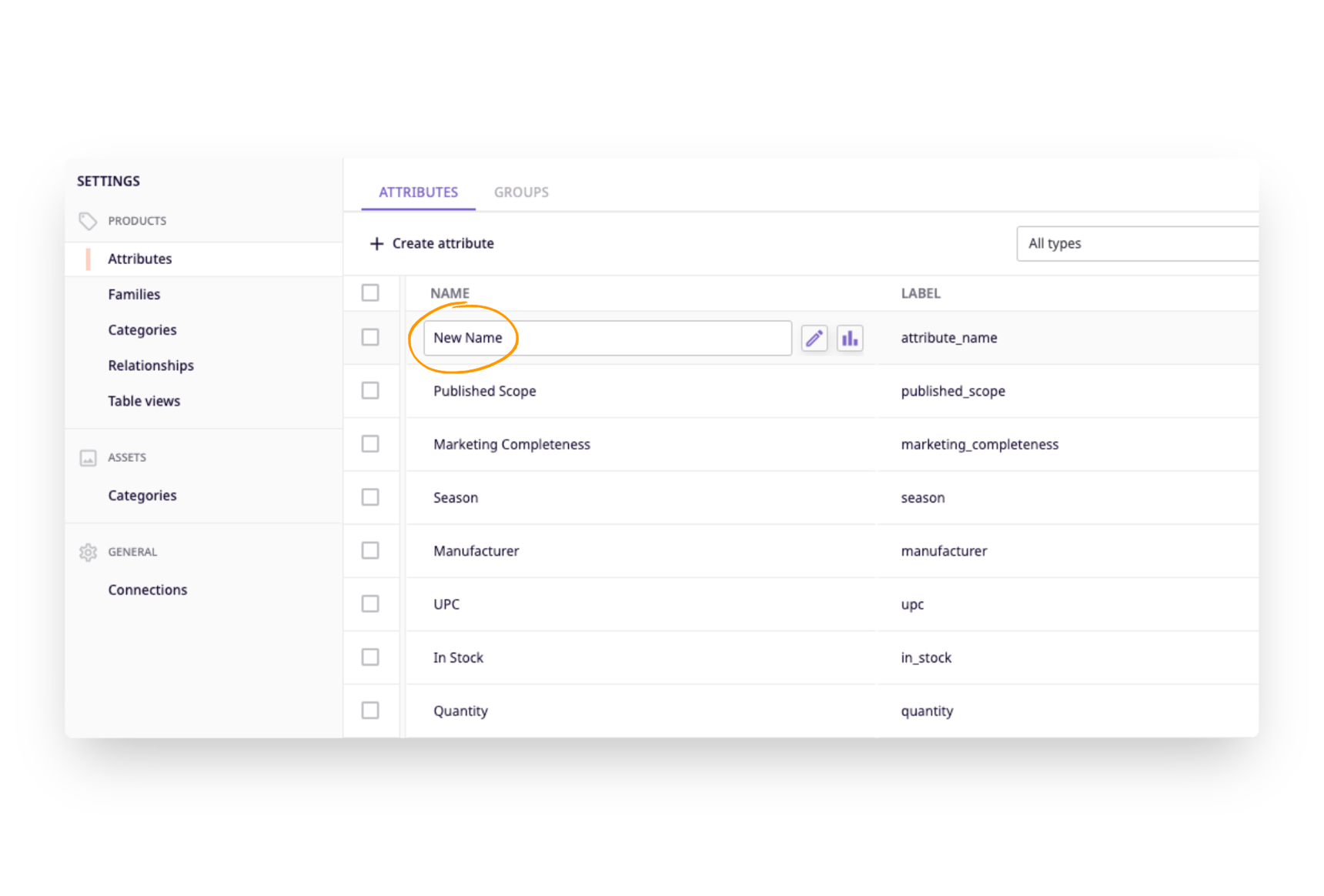Viewport: 1324px width, 896px height.
Task: Switch to the ATTRIBUTES tab
Action: [x=417, y=192]
